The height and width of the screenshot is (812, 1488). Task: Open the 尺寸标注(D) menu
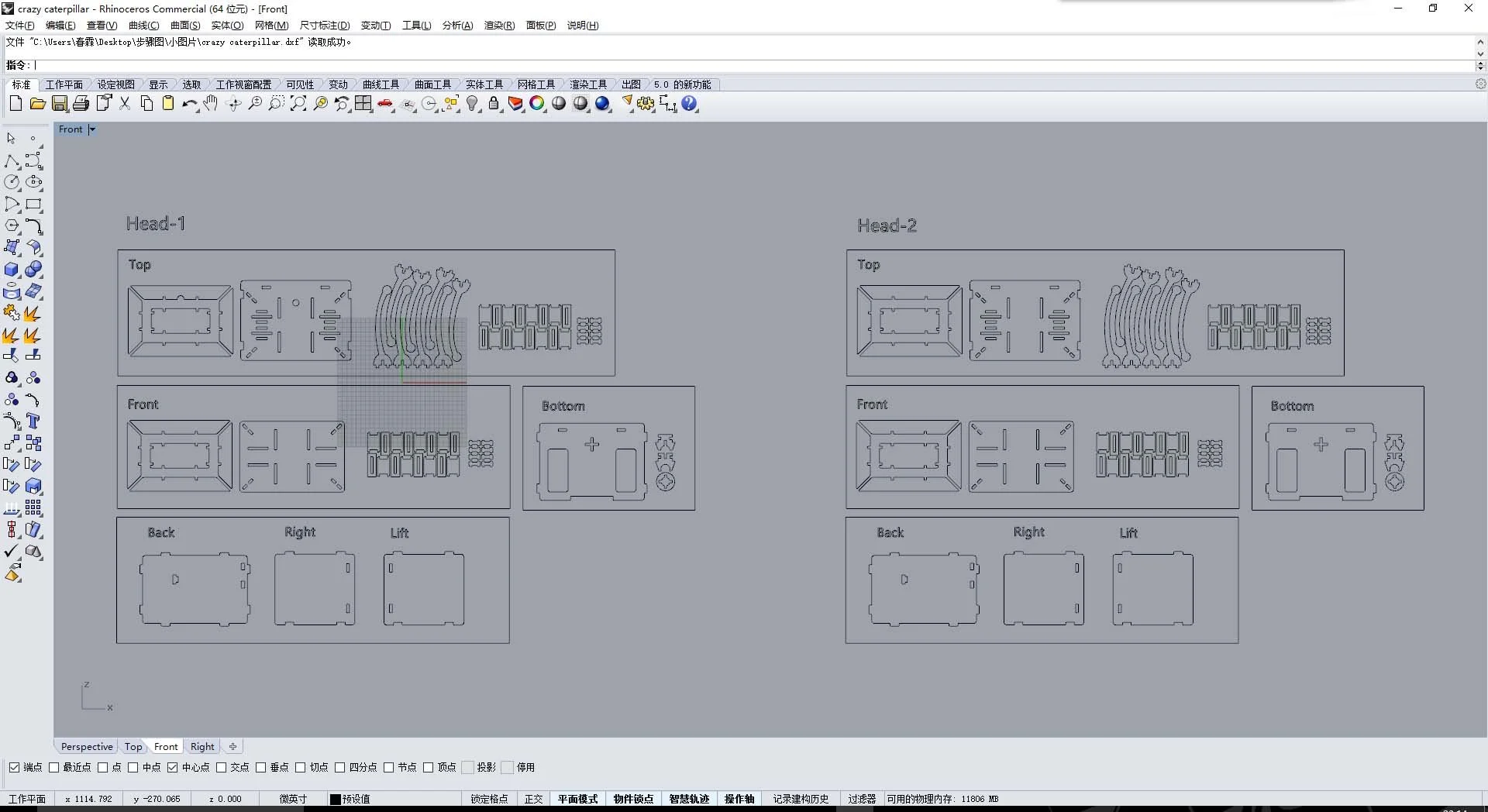click(325, 26)
